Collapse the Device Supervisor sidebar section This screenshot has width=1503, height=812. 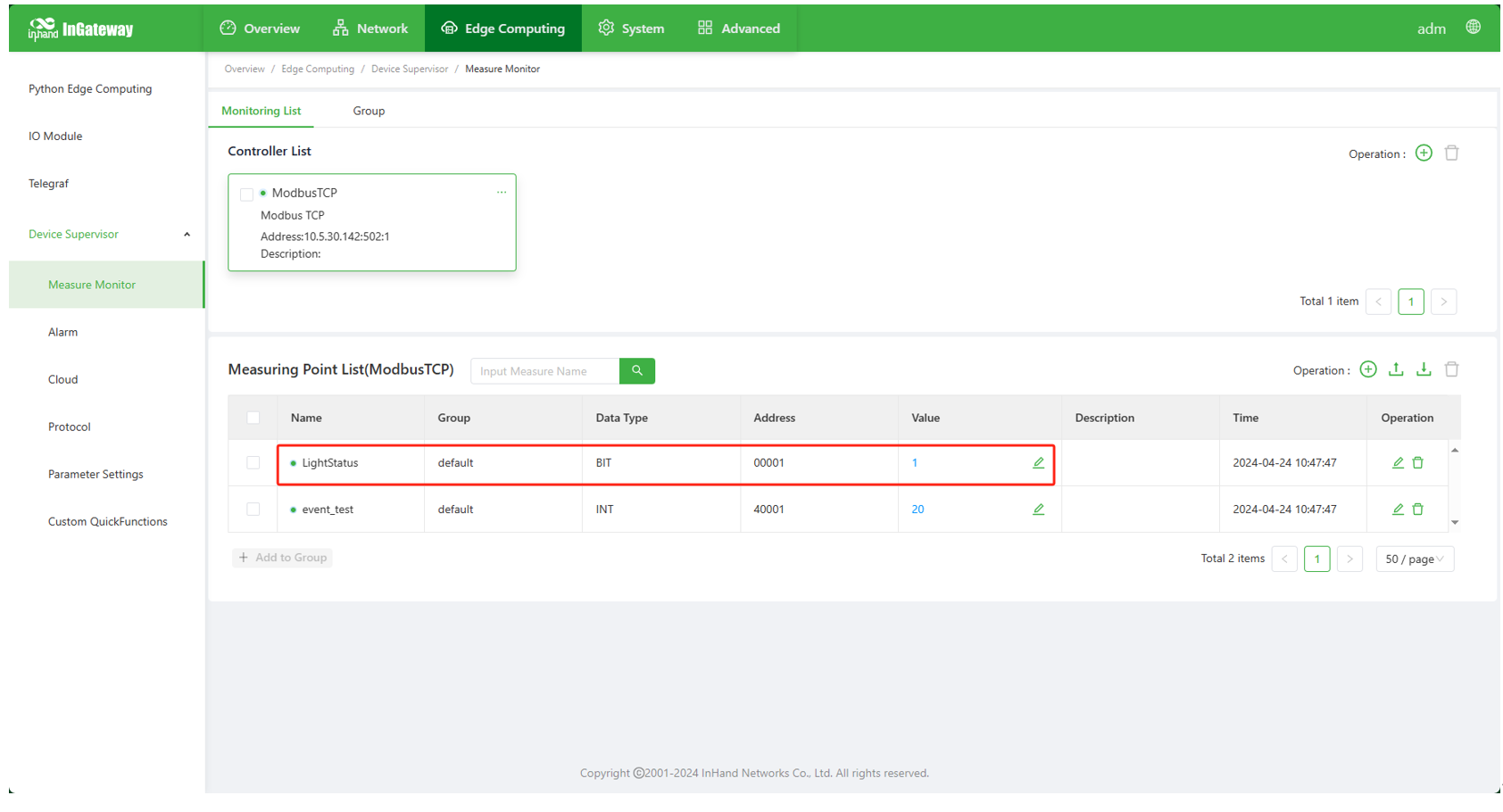[187, 235]
